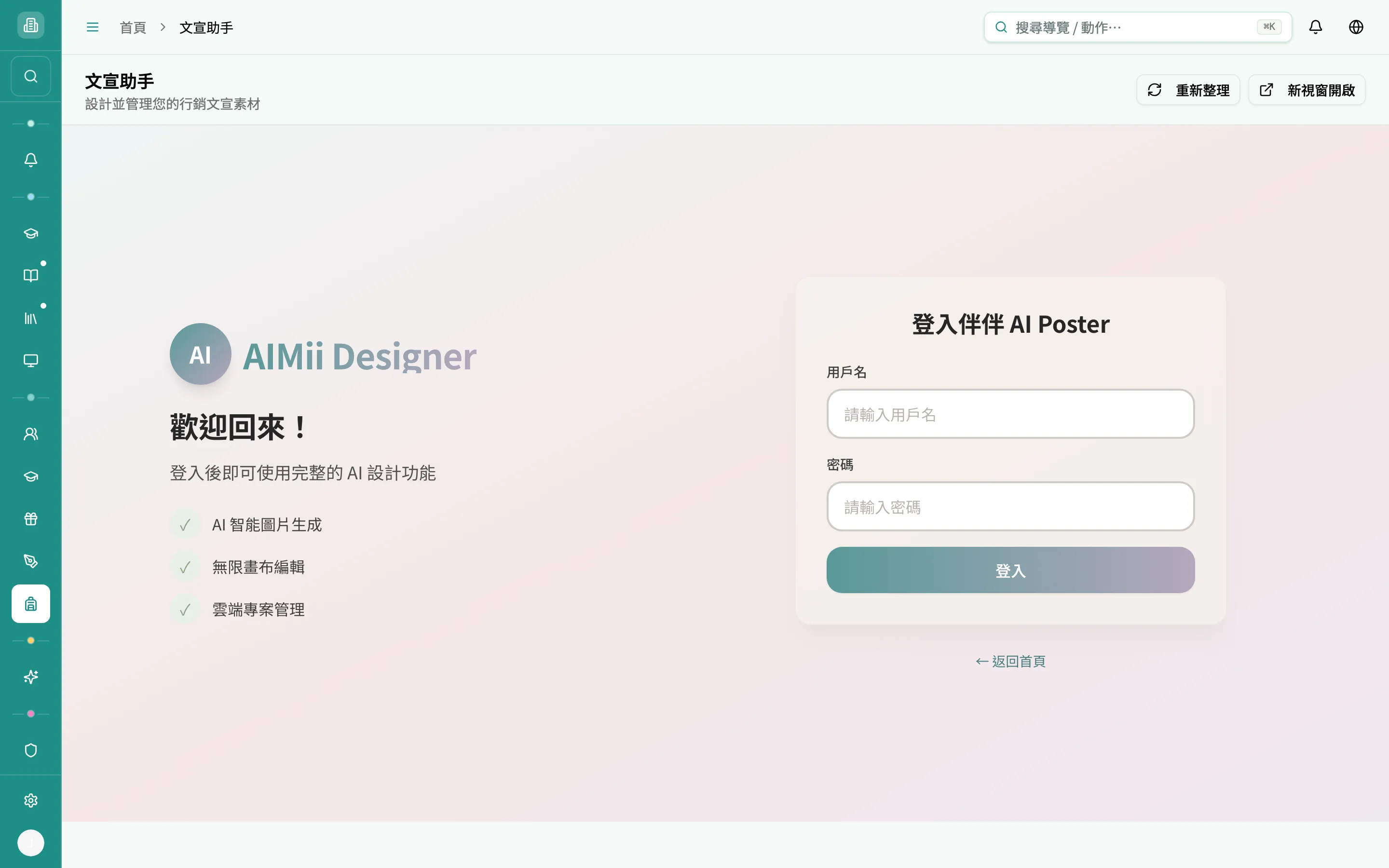Click the 雲端專案管理 feature text
The image size is (1389, 868).
(259, 610)
